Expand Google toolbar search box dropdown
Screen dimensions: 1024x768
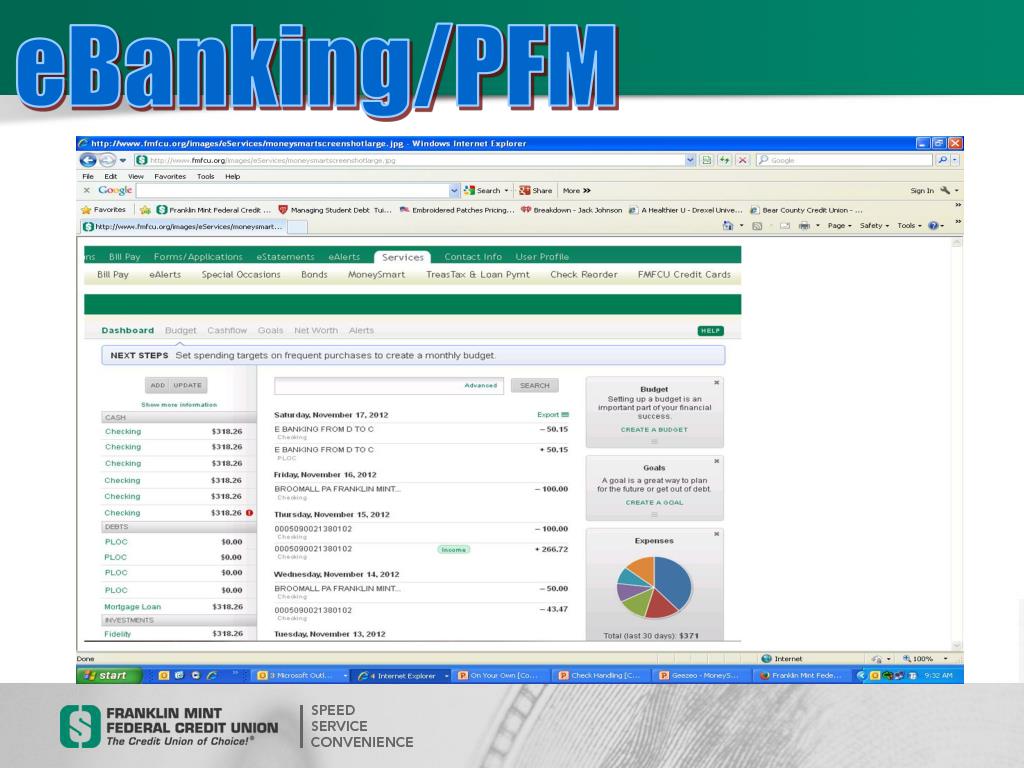455,191
